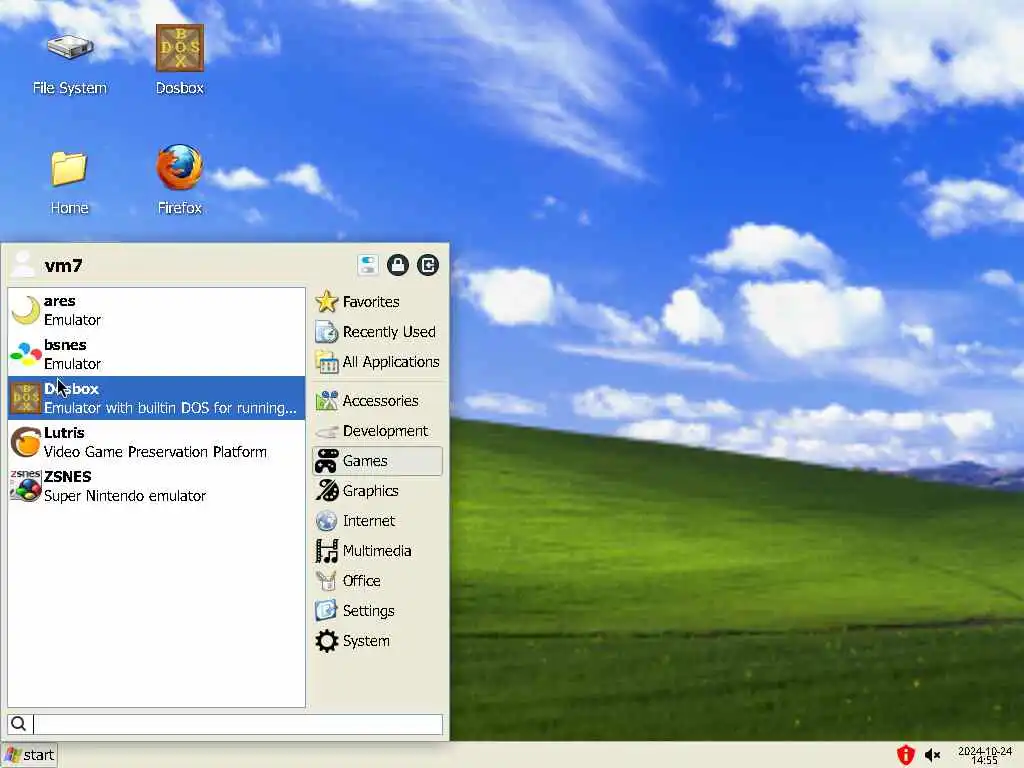Select the Multimedia category

[x=377, y=551]
